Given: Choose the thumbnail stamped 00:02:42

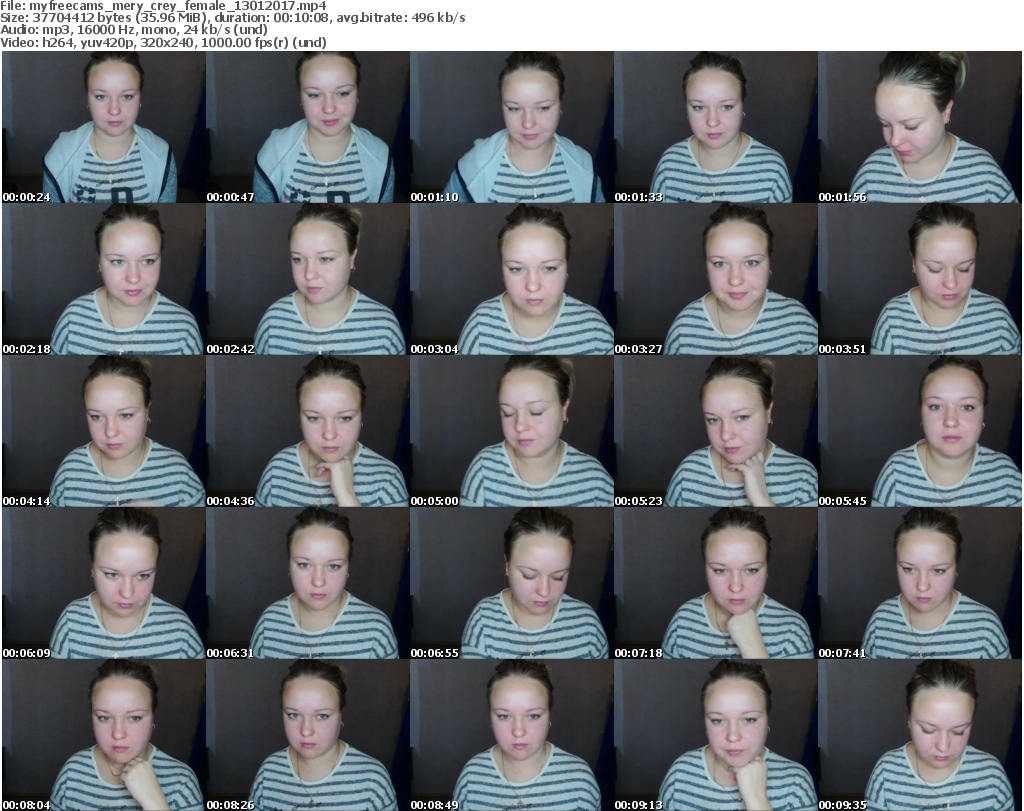Looking at the screenshot, I should (x=308, y=279).
